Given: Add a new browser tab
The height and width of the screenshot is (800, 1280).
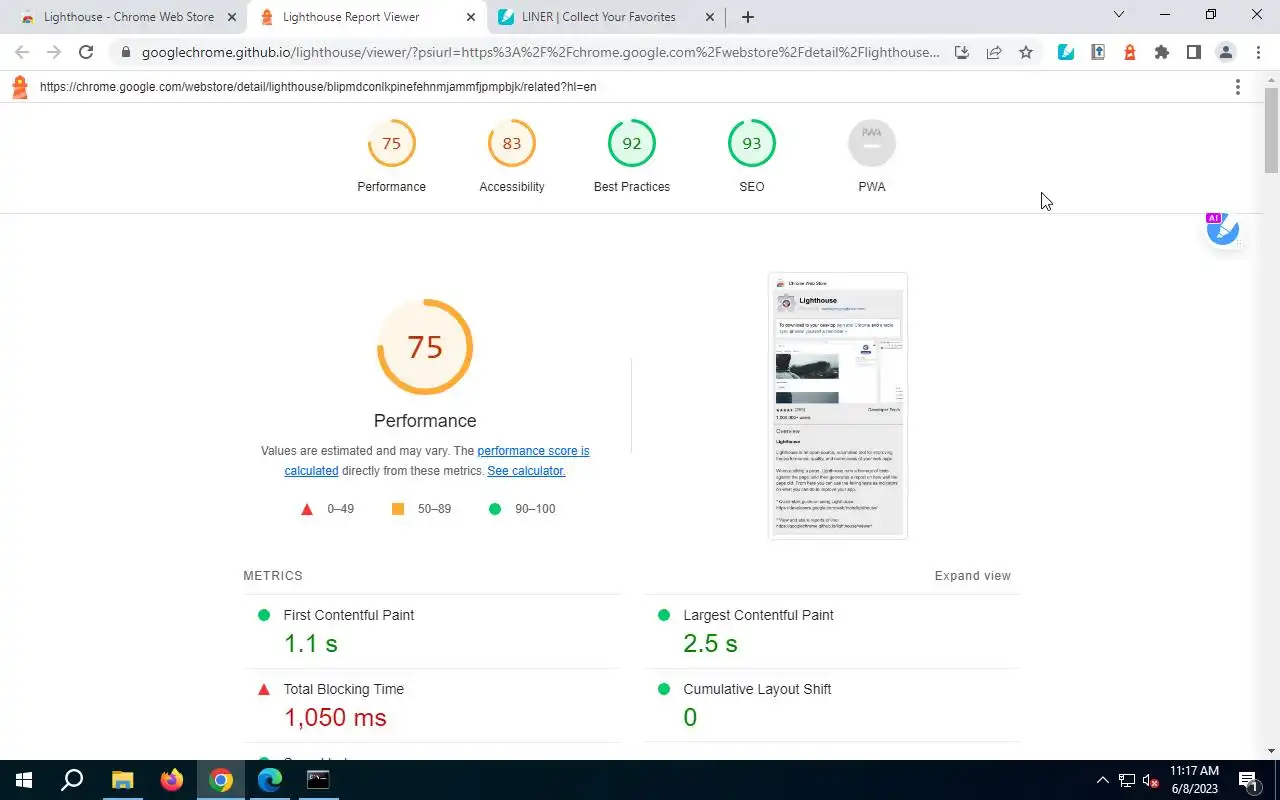Looking at the screenshot, I should pyautogui.click(x=748, y=17).
